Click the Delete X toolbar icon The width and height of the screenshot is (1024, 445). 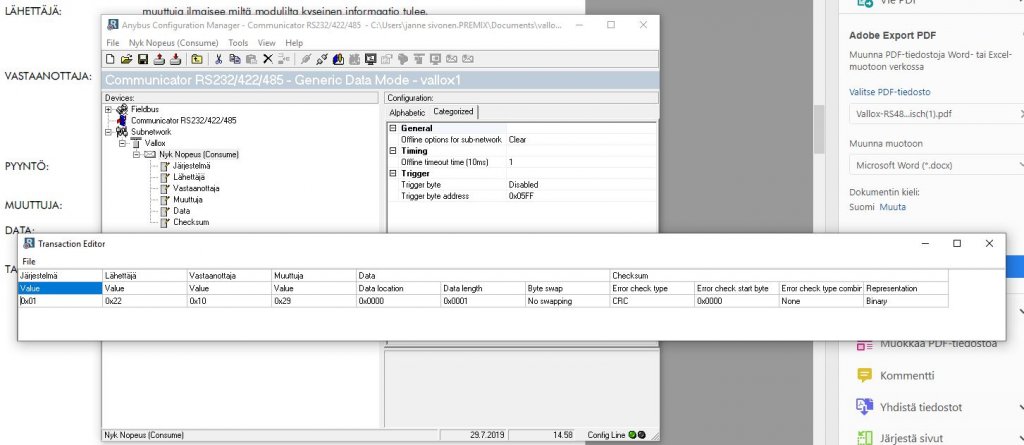point(267,59)
